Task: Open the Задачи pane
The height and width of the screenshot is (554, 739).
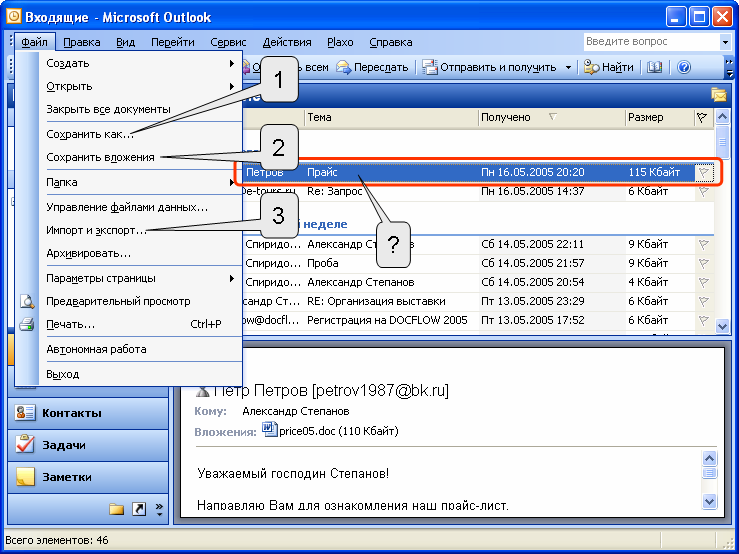Action: [x=88, y=445]
